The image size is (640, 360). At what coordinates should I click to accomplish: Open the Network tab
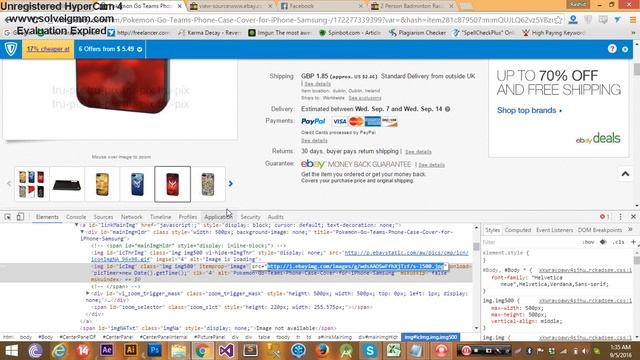[131, 217]
